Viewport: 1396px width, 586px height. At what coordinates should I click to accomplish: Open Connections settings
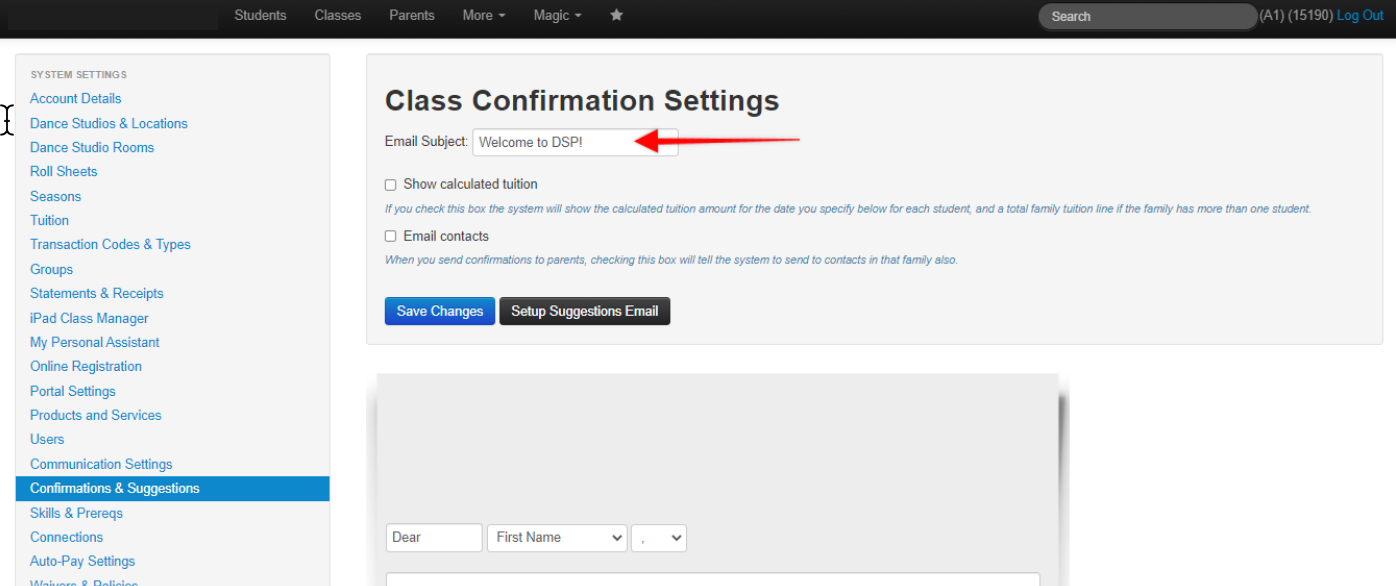coord(66,537)
